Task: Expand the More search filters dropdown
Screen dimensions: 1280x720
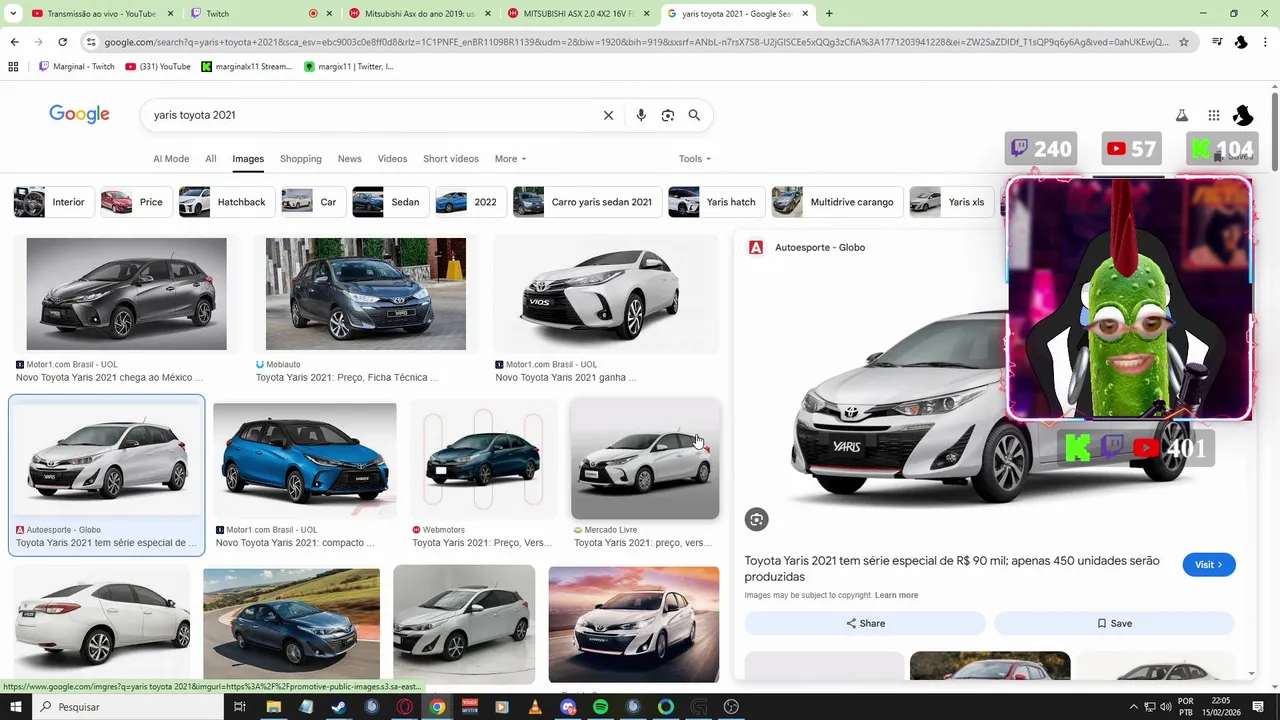Action: point(510,159)
